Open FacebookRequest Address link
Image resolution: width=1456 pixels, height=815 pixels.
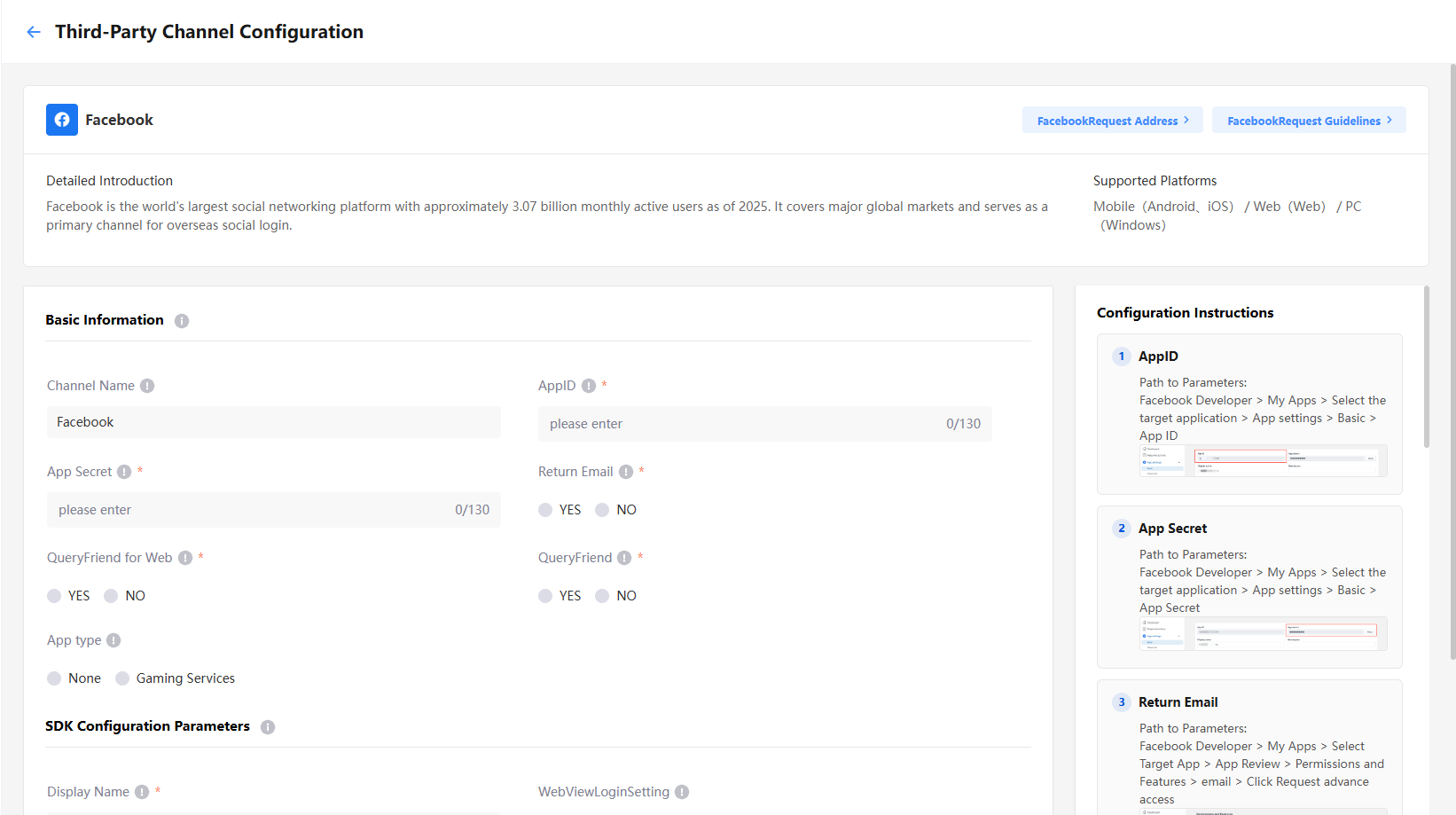[x=1113, y=121]
